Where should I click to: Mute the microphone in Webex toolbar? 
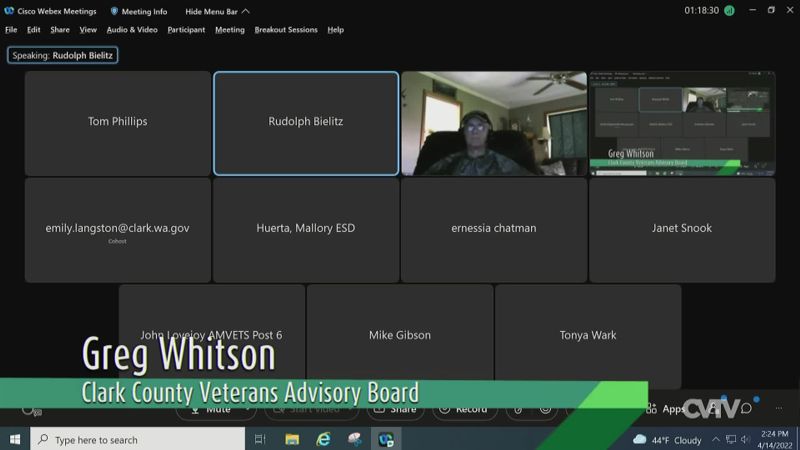pos(210,409)
